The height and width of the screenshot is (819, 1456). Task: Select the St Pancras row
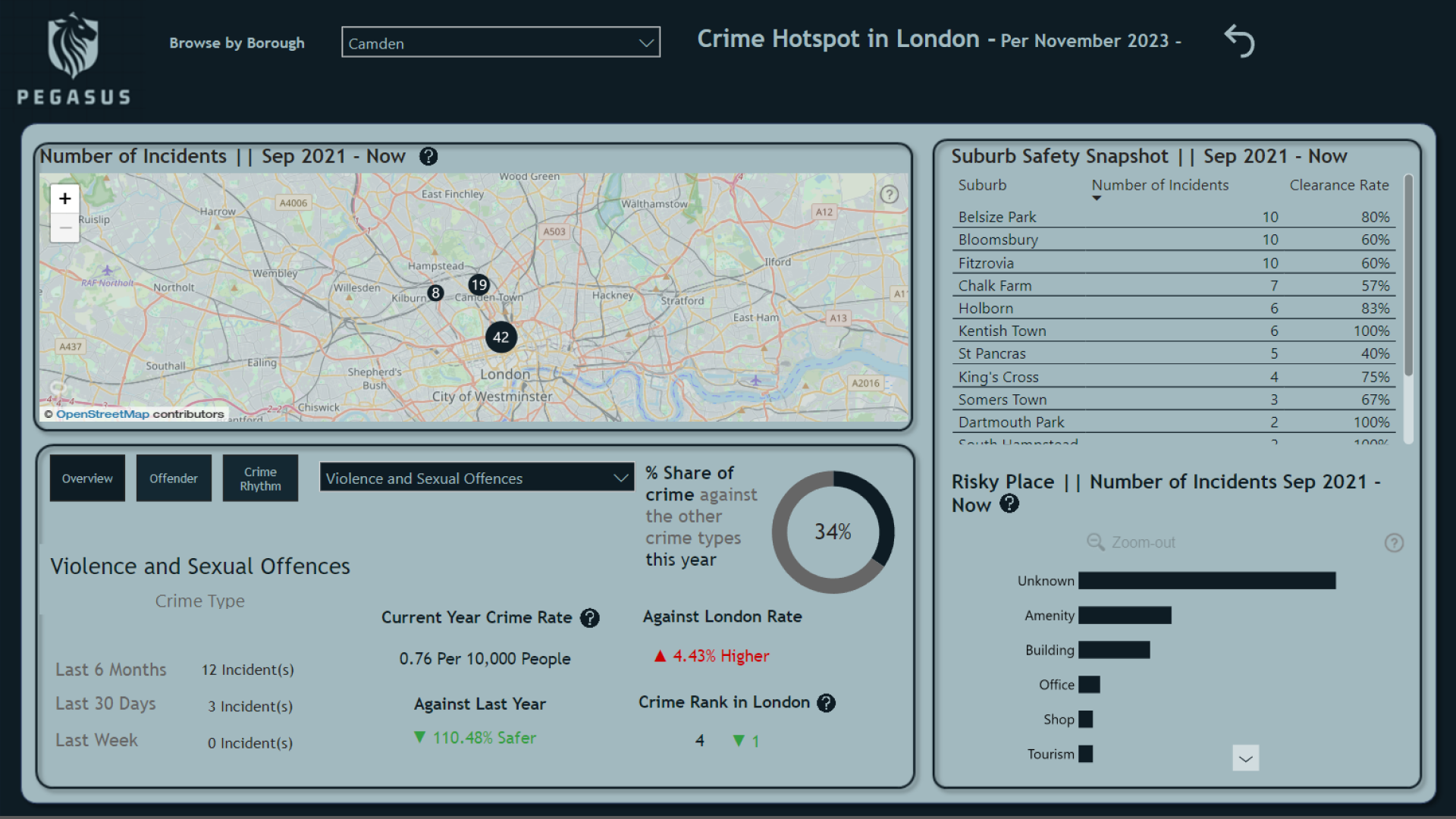click(1173, 354)
